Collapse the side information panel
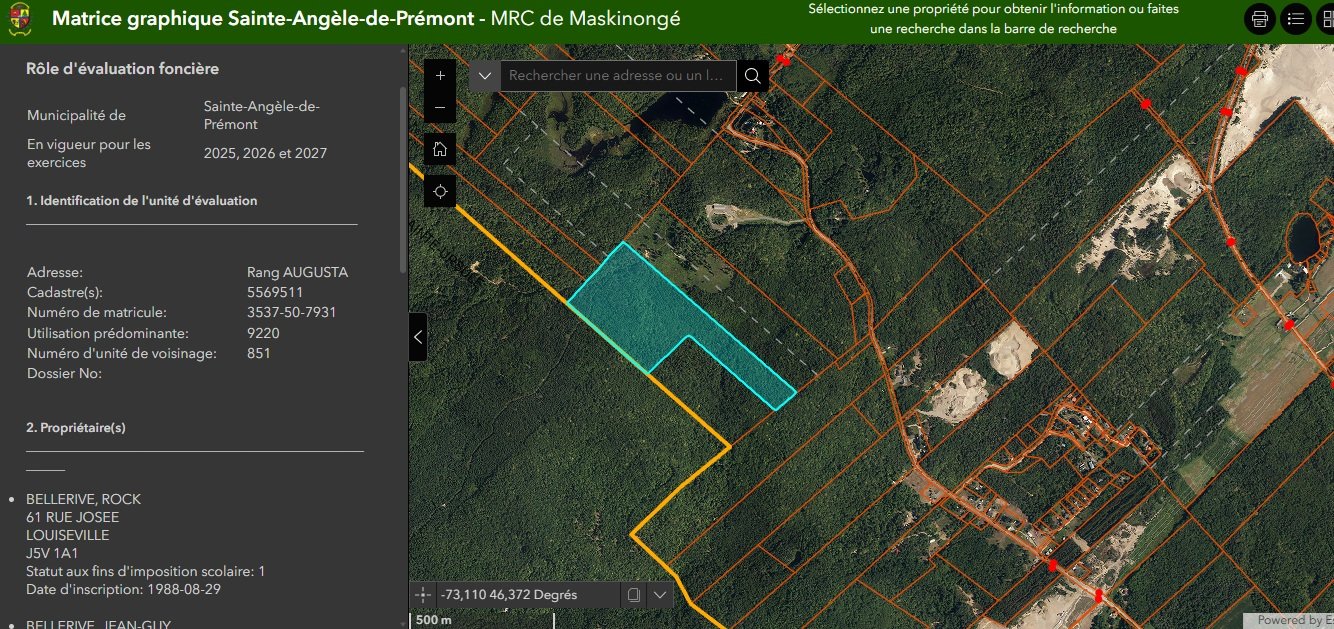The height and width of the screenshot is (629, 1334). point(419,337)
